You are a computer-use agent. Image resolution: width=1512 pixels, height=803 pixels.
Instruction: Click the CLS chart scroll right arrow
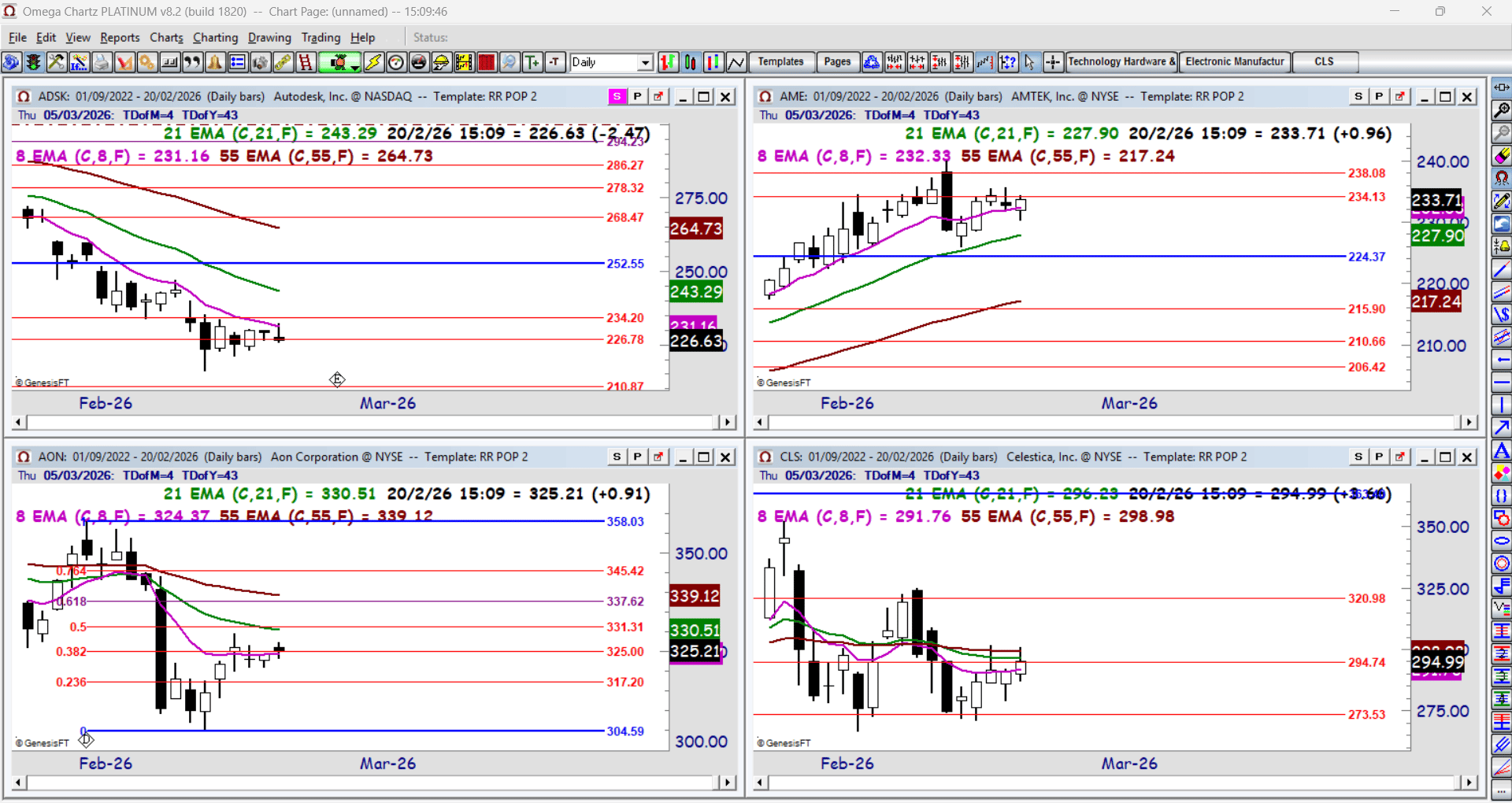click(1469, 783)
